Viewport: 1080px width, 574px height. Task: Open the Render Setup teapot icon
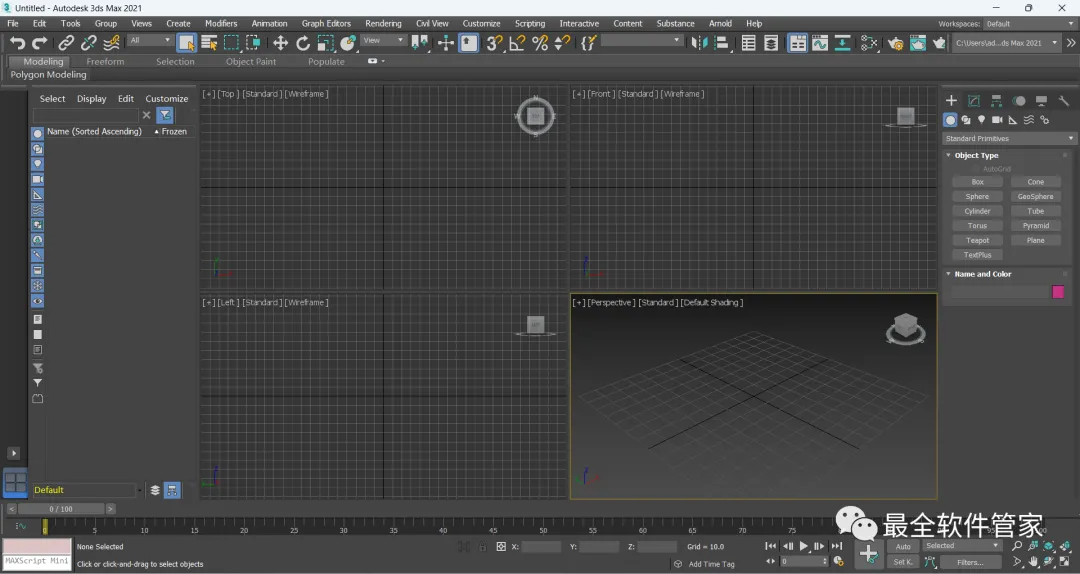point(895,43)
